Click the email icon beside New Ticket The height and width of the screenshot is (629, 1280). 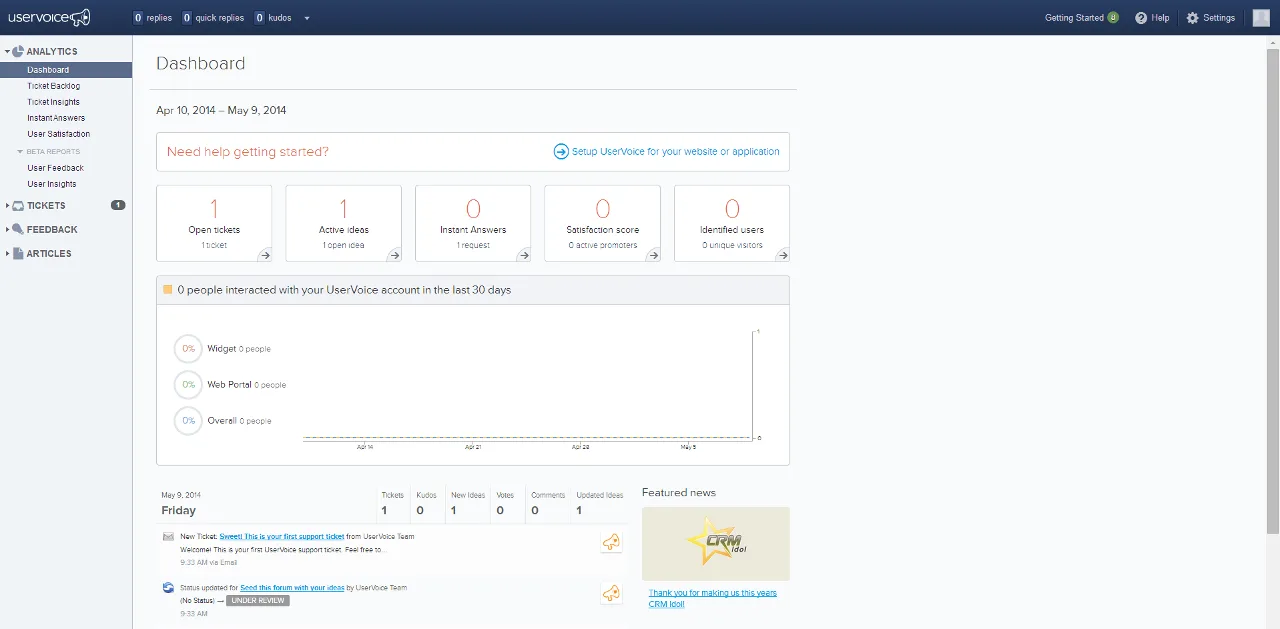168,537
